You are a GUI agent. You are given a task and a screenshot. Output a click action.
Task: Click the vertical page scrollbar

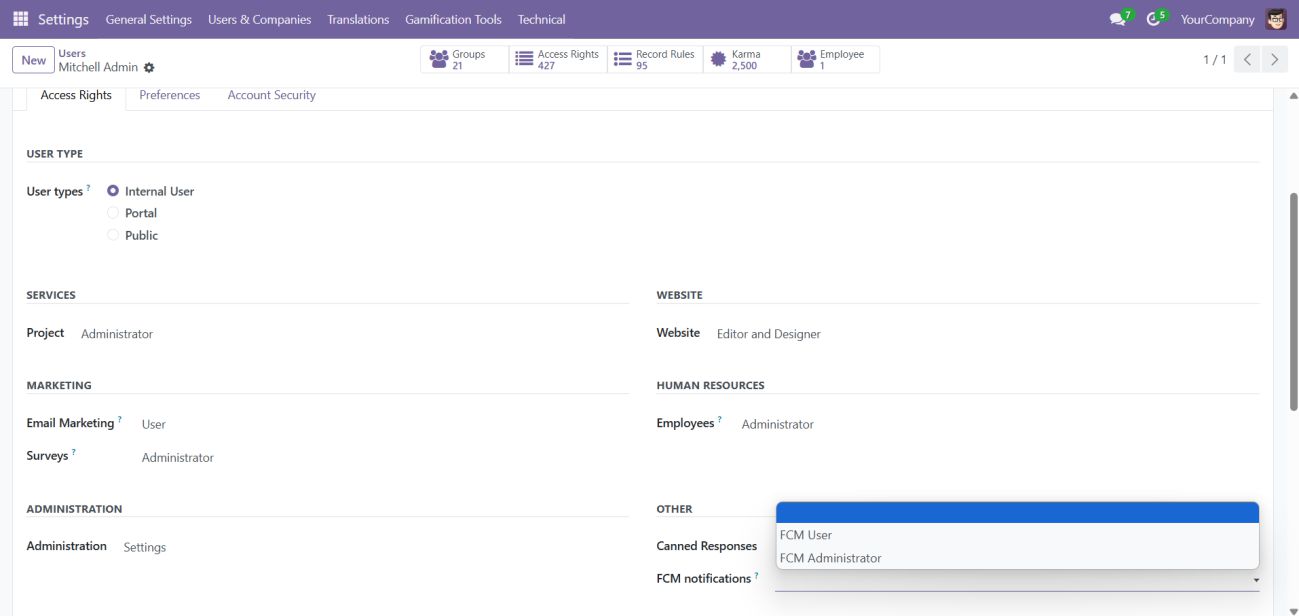tap(1293, 300)
